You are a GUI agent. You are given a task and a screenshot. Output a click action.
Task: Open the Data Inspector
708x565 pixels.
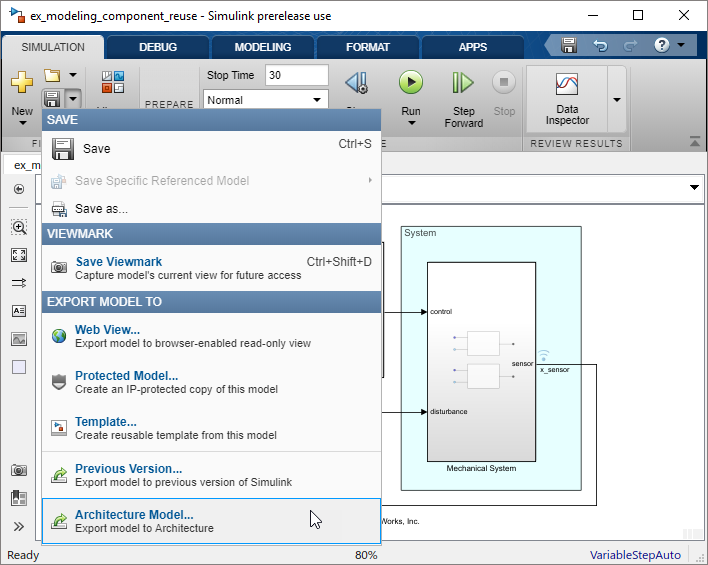coord(567,94)
